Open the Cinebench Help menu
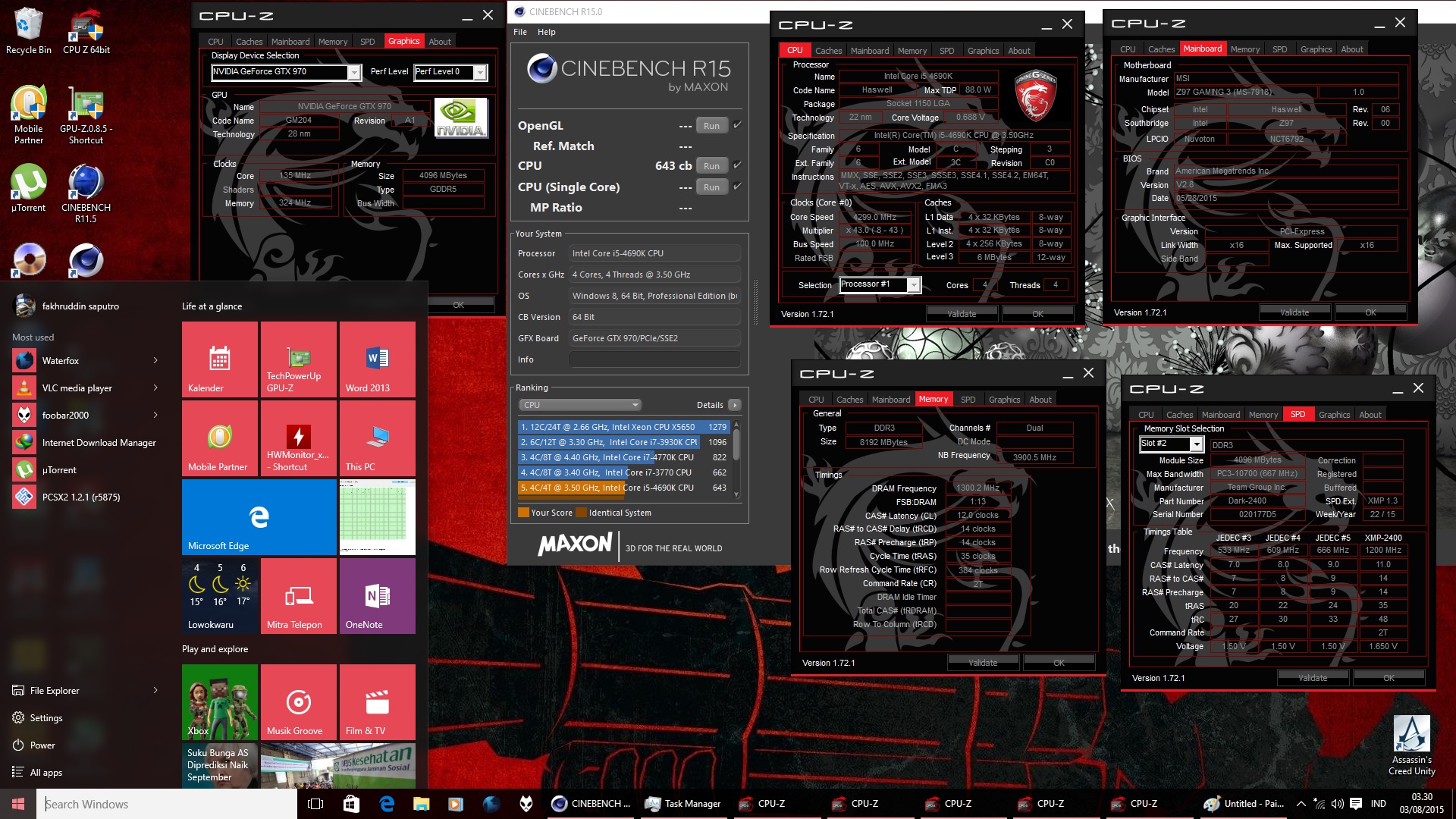Viewport: 1456px width, 819px height. pos(547,32)
